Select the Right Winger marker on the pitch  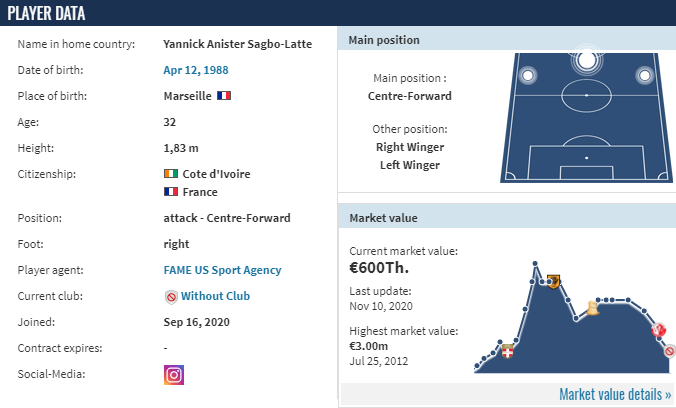[645, 75]
